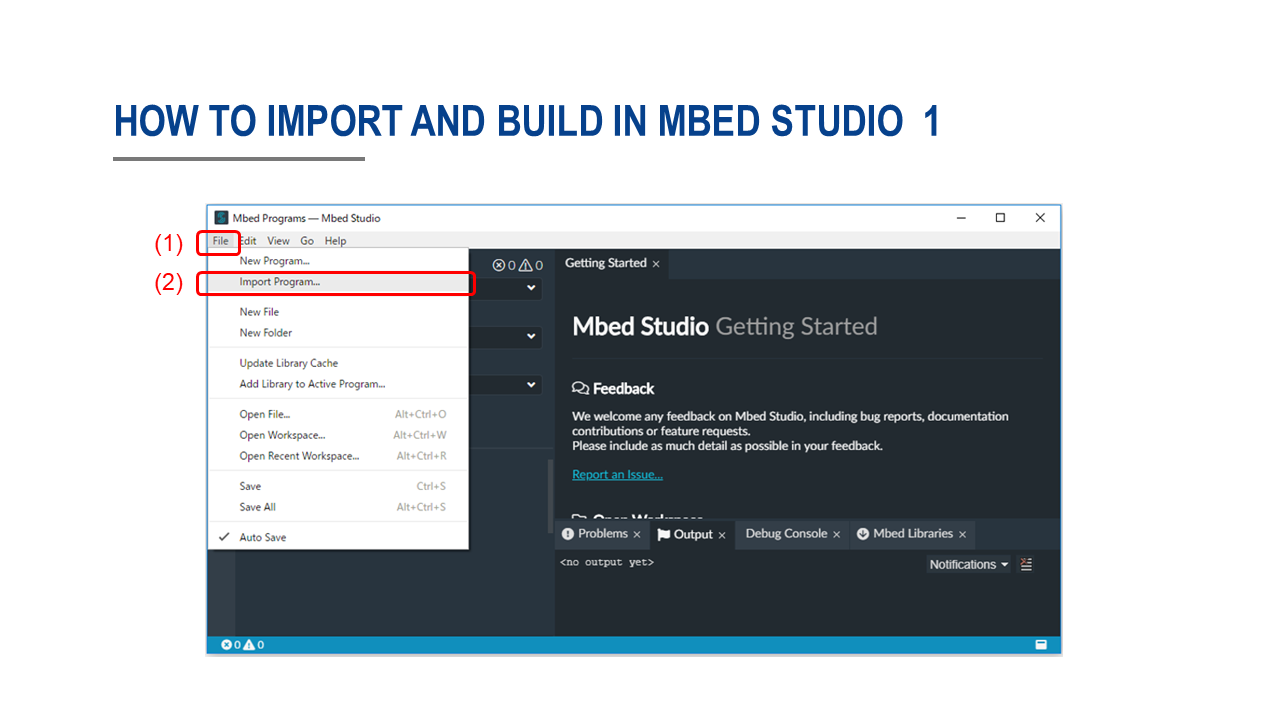
Task: Select Update Library Cache
Action: tap(338, 363)
